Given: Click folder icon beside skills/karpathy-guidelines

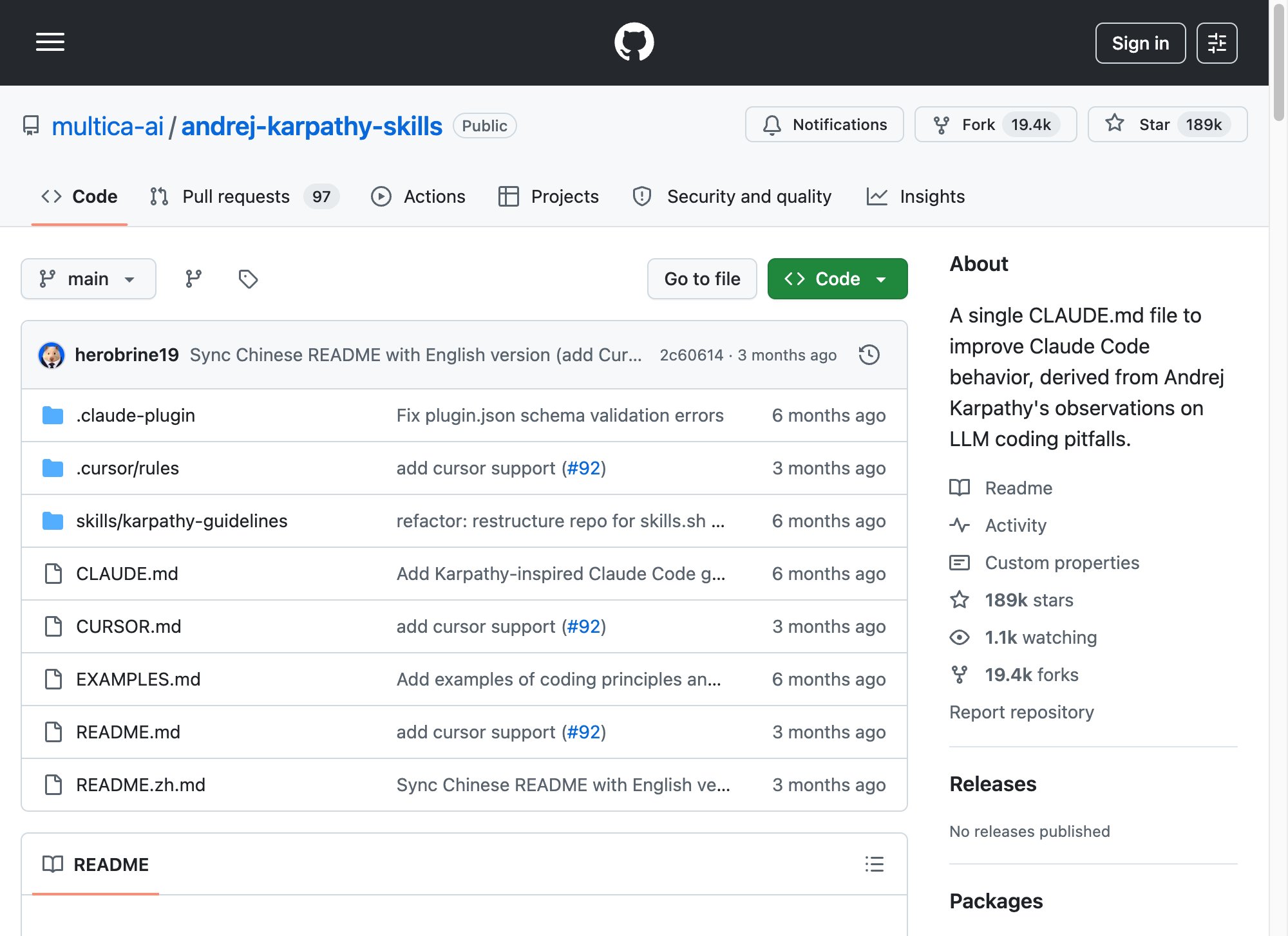Looking at the screenshot, I should [x=53, y=521].
